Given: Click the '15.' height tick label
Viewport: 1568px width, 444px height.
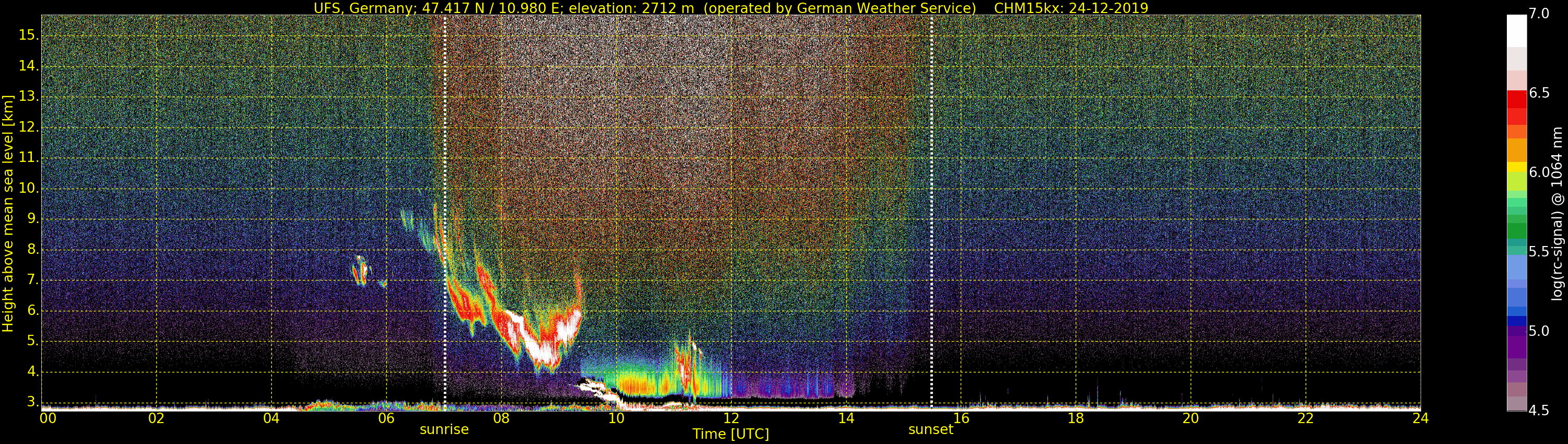Looking at the screenshot, I should 29,36.
